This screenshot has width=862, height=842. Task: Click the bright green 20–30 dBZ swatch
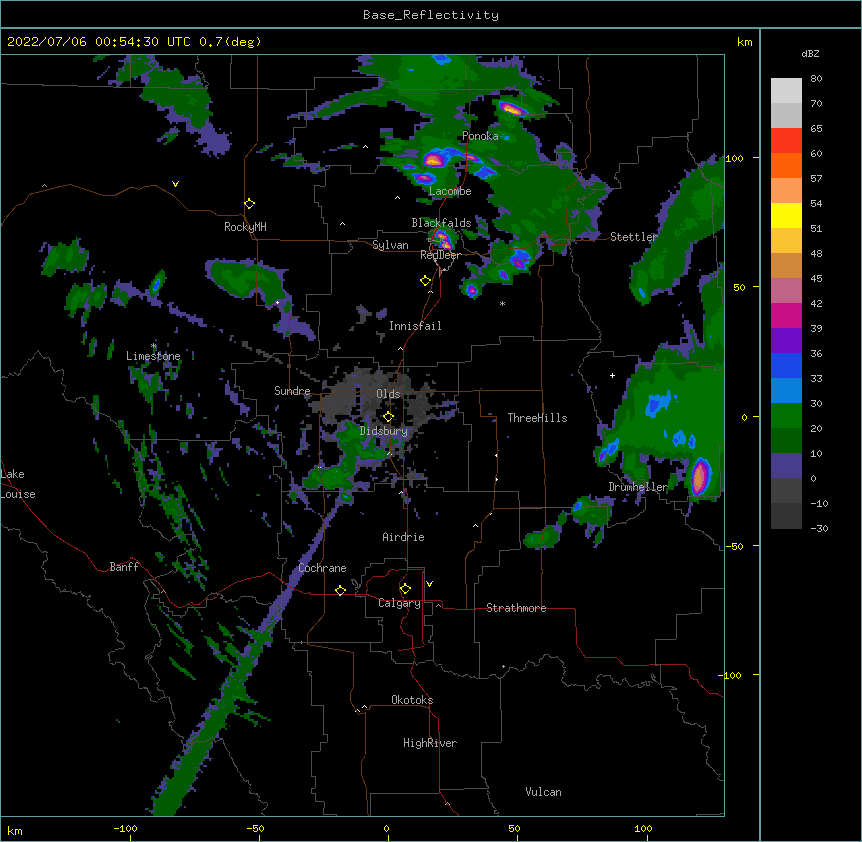point(786,416)
